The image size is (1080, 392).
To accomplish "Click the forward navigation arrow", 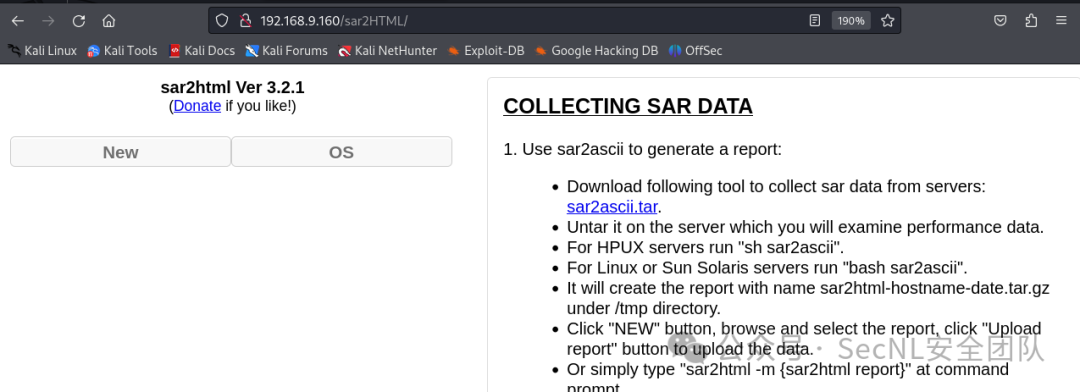I will 48,21.
